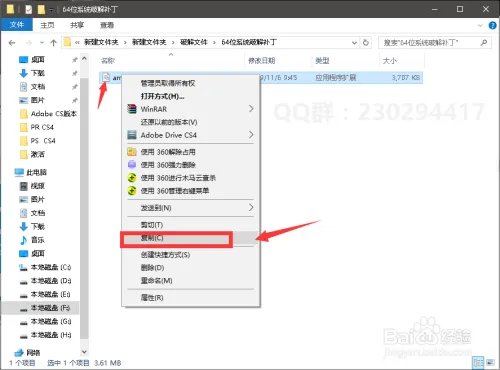Click the sidebar scrollbar up arrow
Image resolution: width=500 pixels, height=370 pixels.
point(84,59)
